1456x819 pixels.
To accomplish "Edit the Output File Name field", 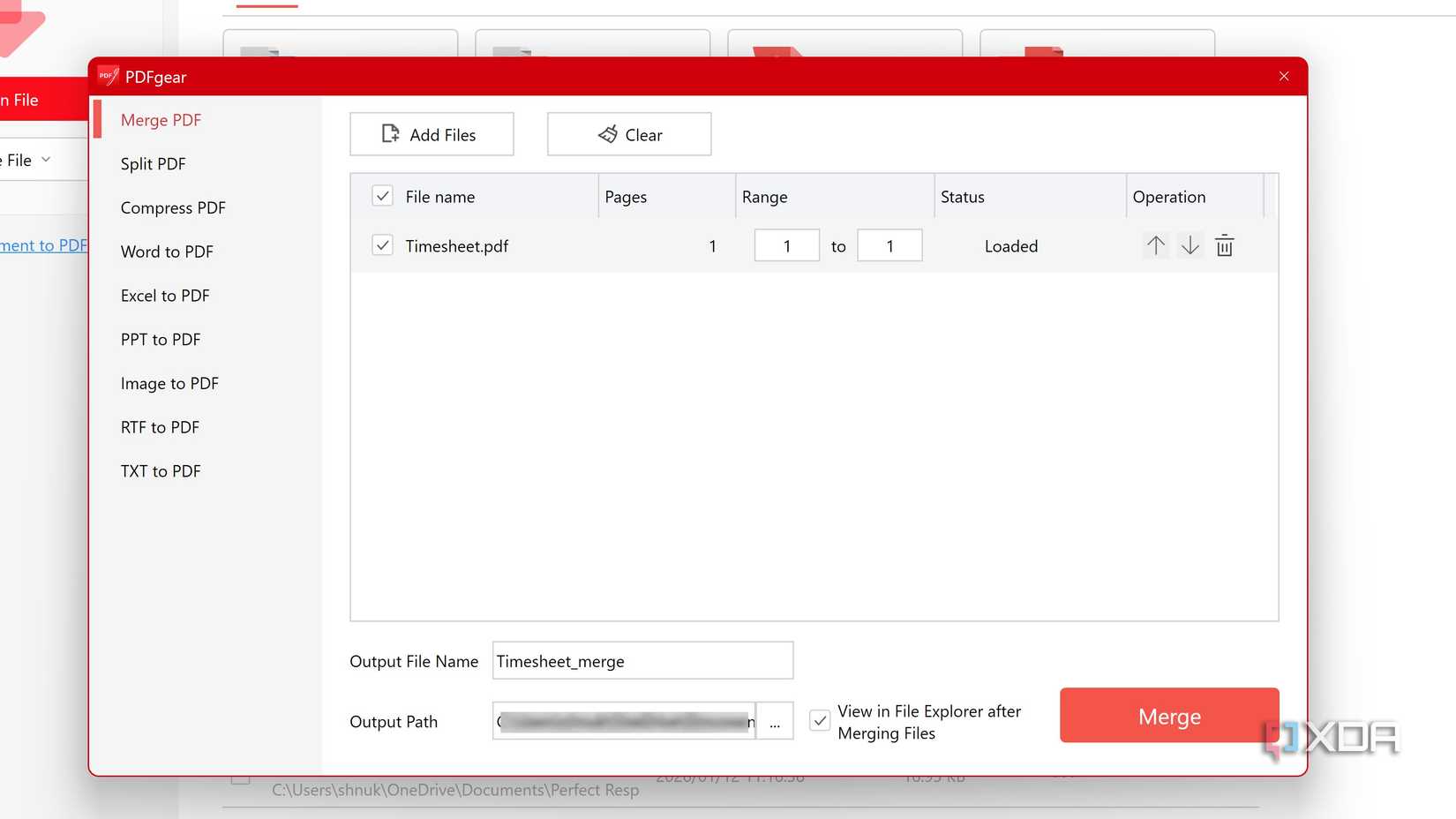I will tap(642, 660).
